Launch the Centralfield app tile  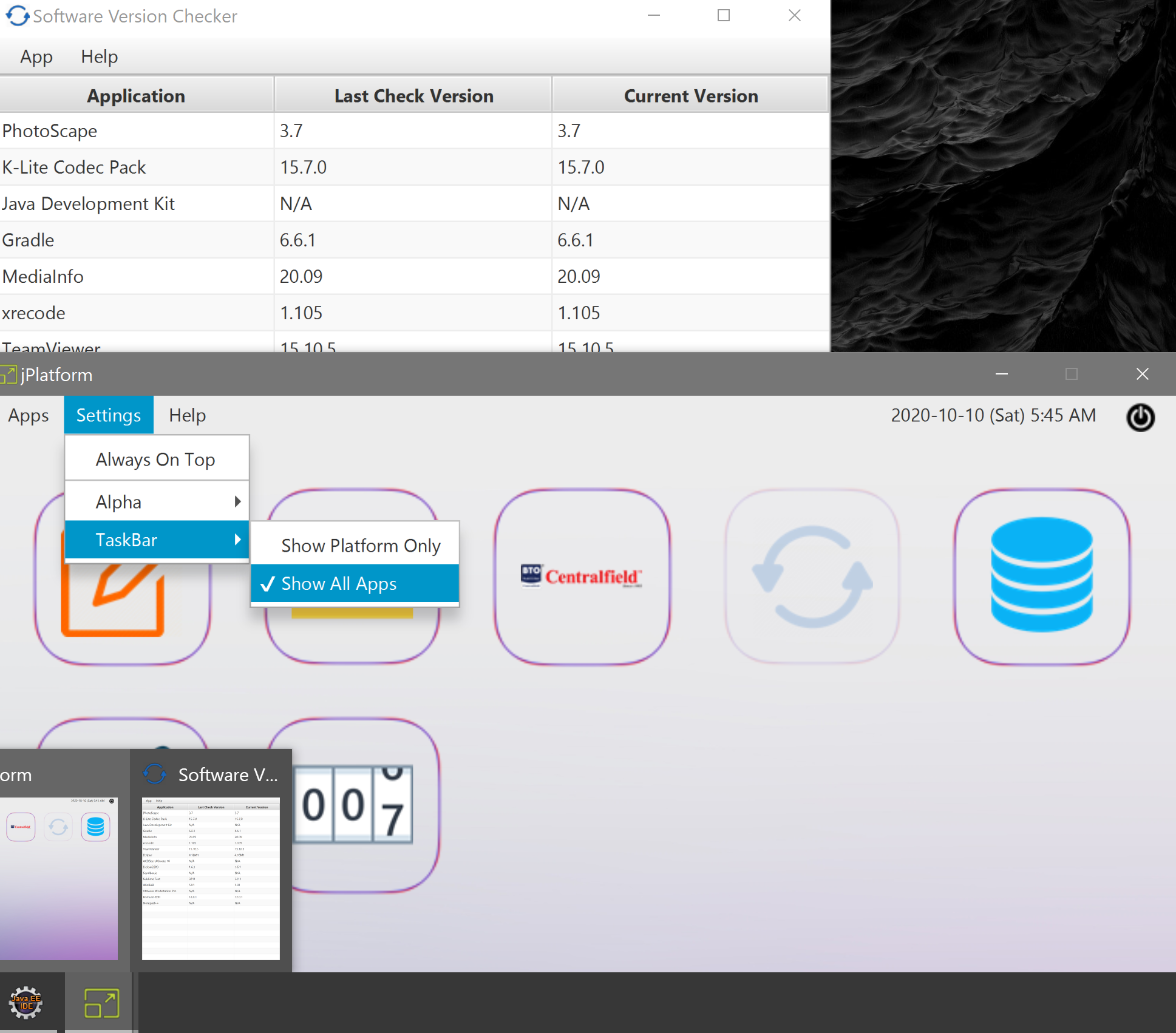[582, 577]
